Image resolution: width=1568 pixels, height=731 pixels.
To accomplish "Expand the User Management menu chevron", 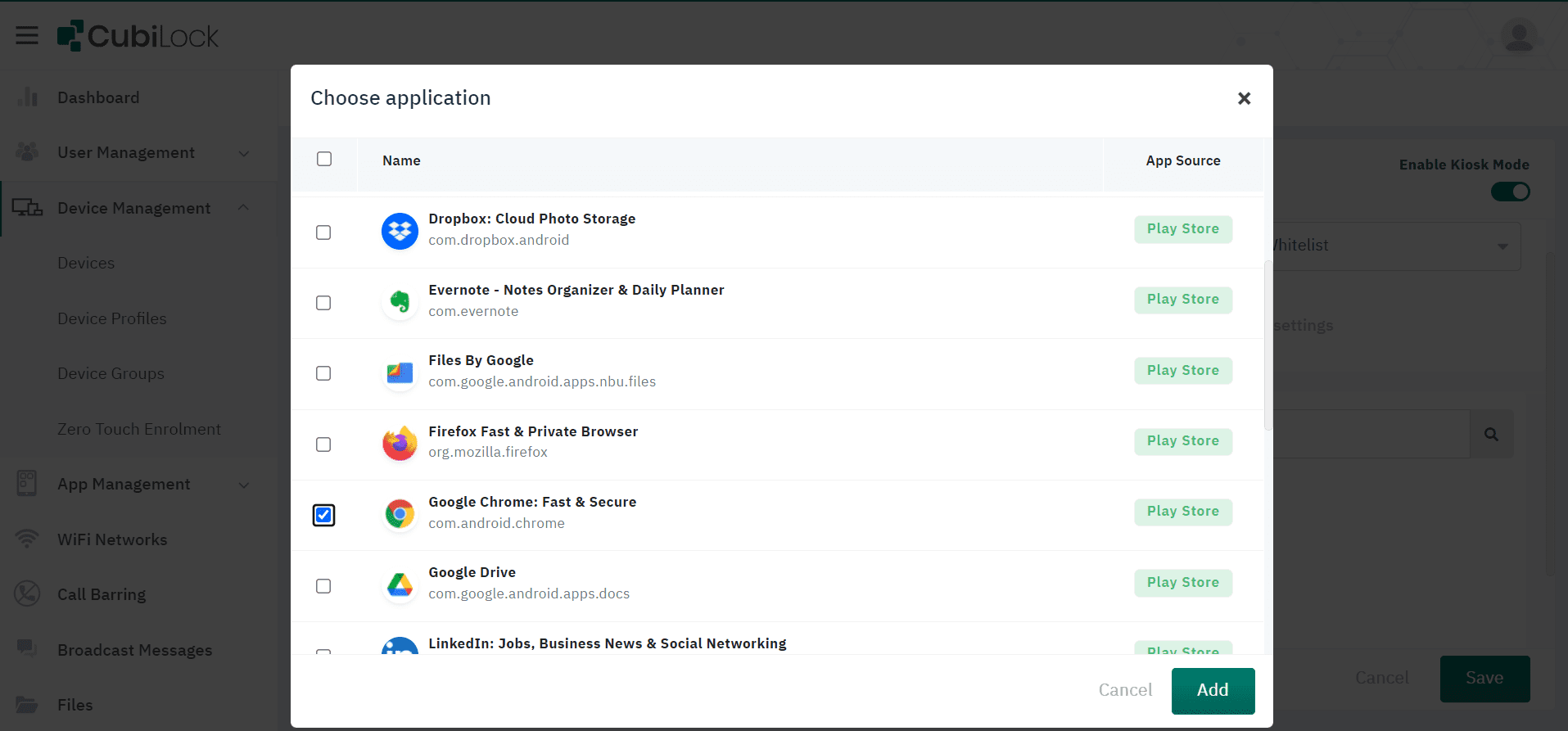I will coord(244,153).
